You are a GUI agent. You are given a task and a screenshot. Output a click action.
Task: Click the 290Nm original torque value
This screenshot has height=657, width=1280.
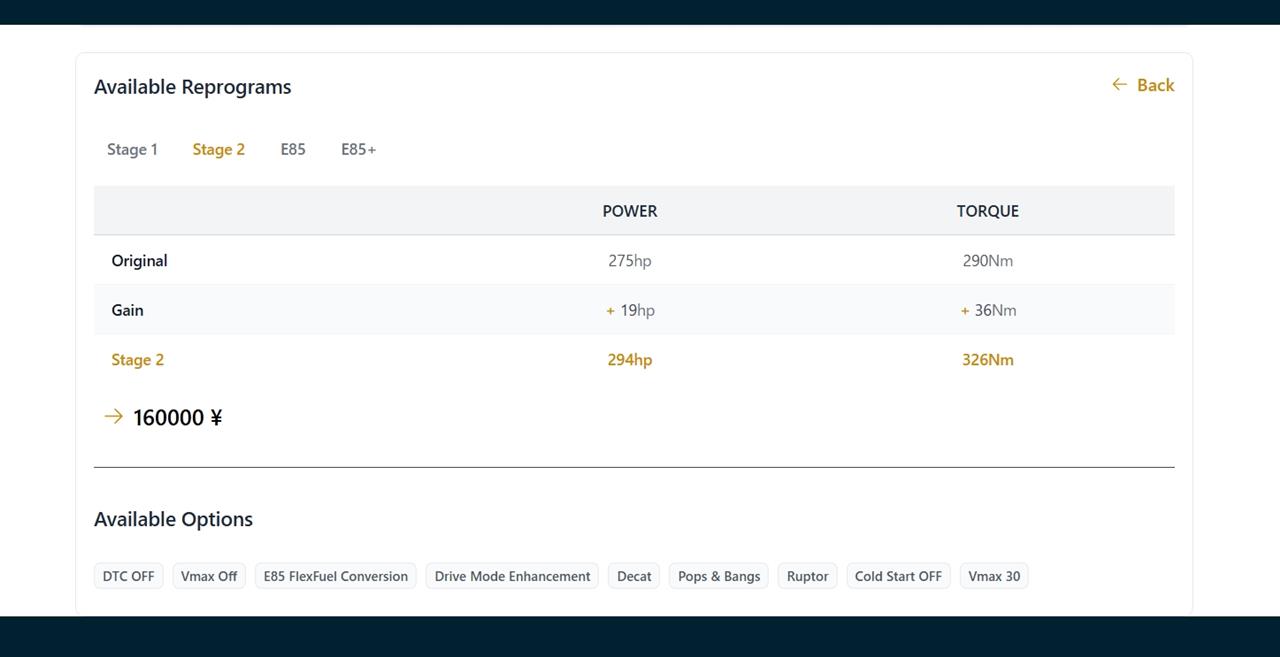(x=988, y=261)
